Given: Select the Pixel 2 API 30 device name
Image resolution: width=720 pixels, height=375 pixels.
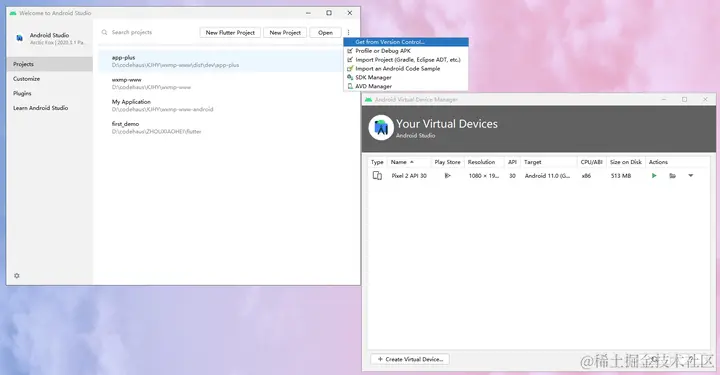Looking at the screenshot, I should (x=409, y=176).
